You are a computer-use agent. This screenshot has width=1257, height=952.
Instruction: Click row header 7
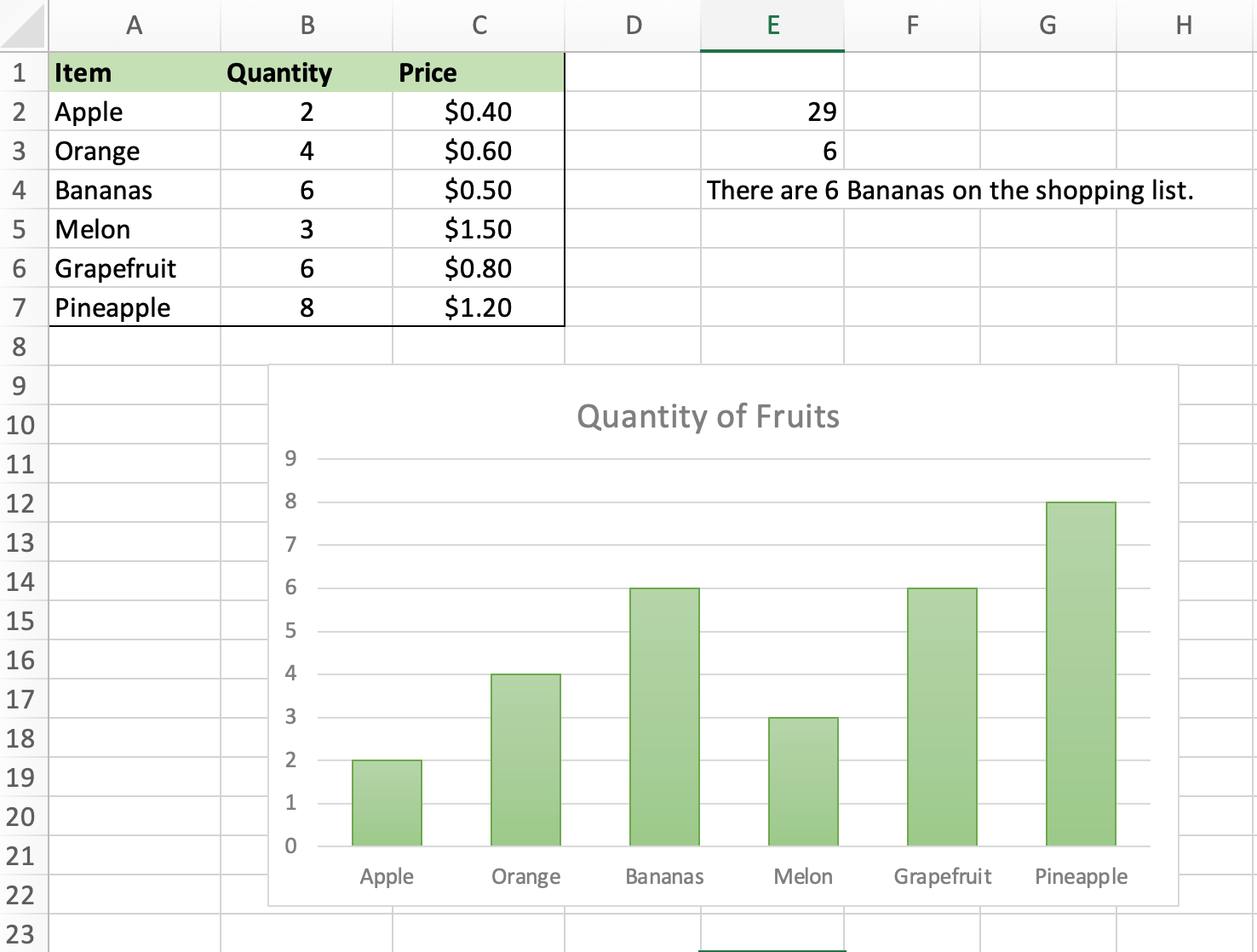pos(23,307)
